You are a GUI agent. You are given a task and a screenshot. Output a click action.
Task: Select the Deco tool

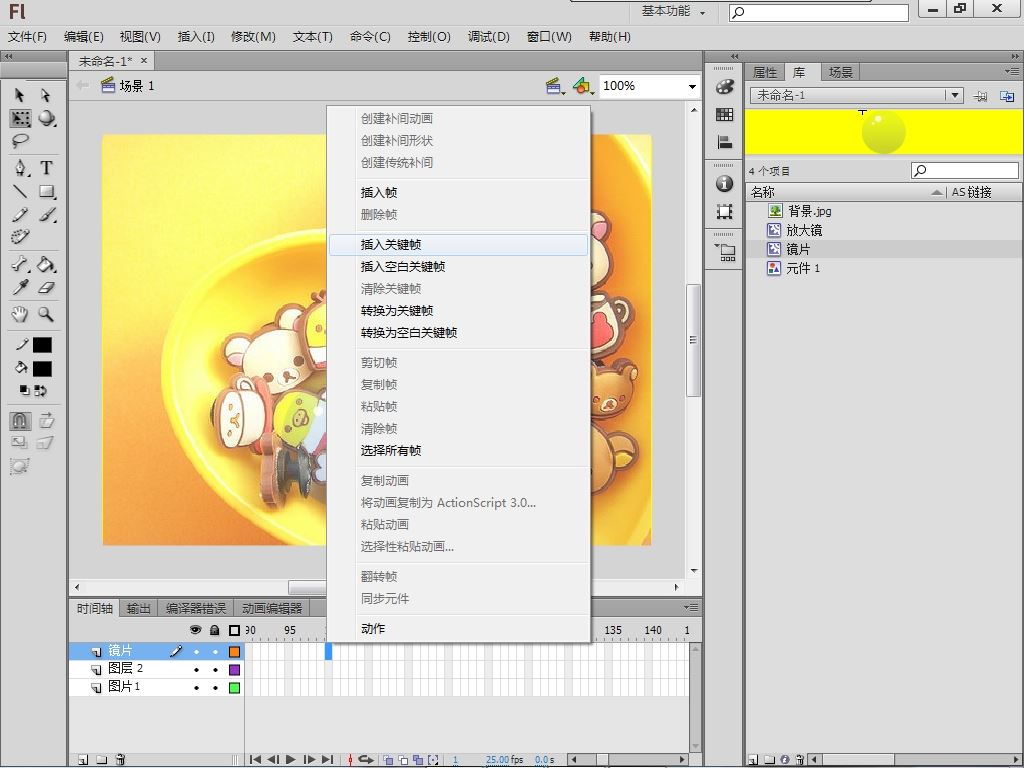20,236
